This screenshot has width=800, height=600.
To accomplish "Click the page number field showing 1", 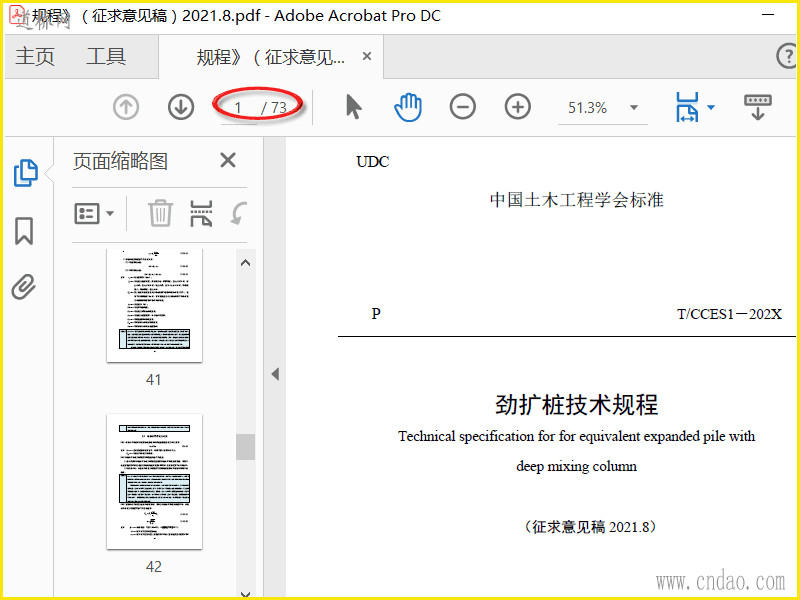I will [239, 108].
